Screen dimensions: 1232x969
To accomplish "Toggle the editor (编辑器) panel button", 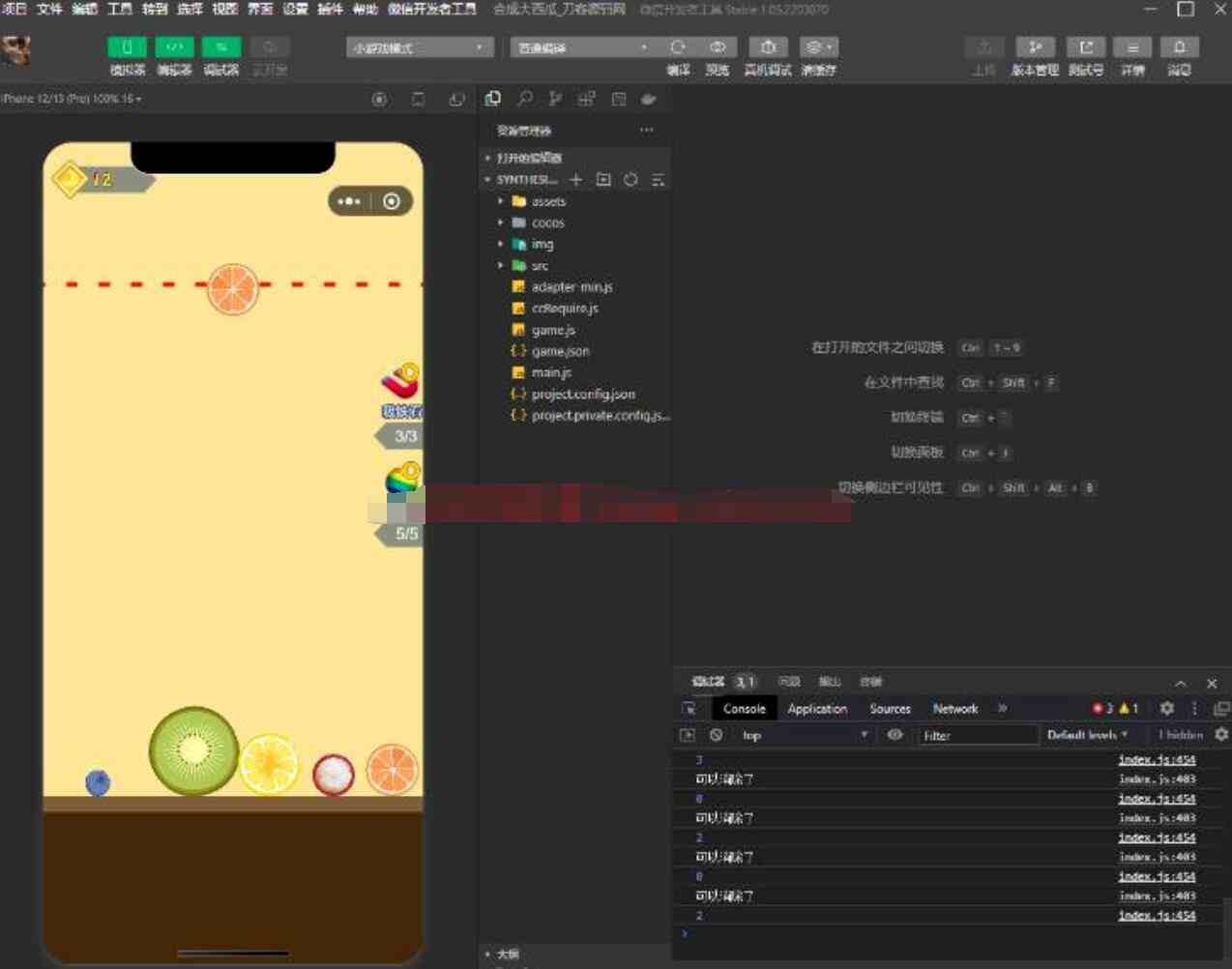I will pos(174,47).
